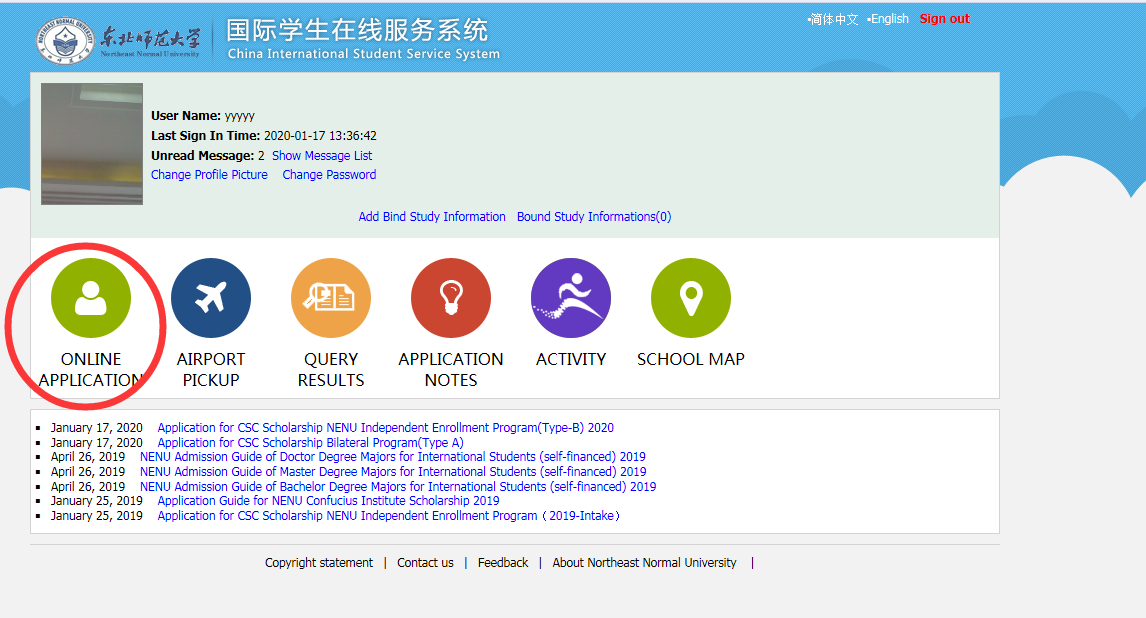
Task: Click the user profile picture thumbnail
Action: 92,144
